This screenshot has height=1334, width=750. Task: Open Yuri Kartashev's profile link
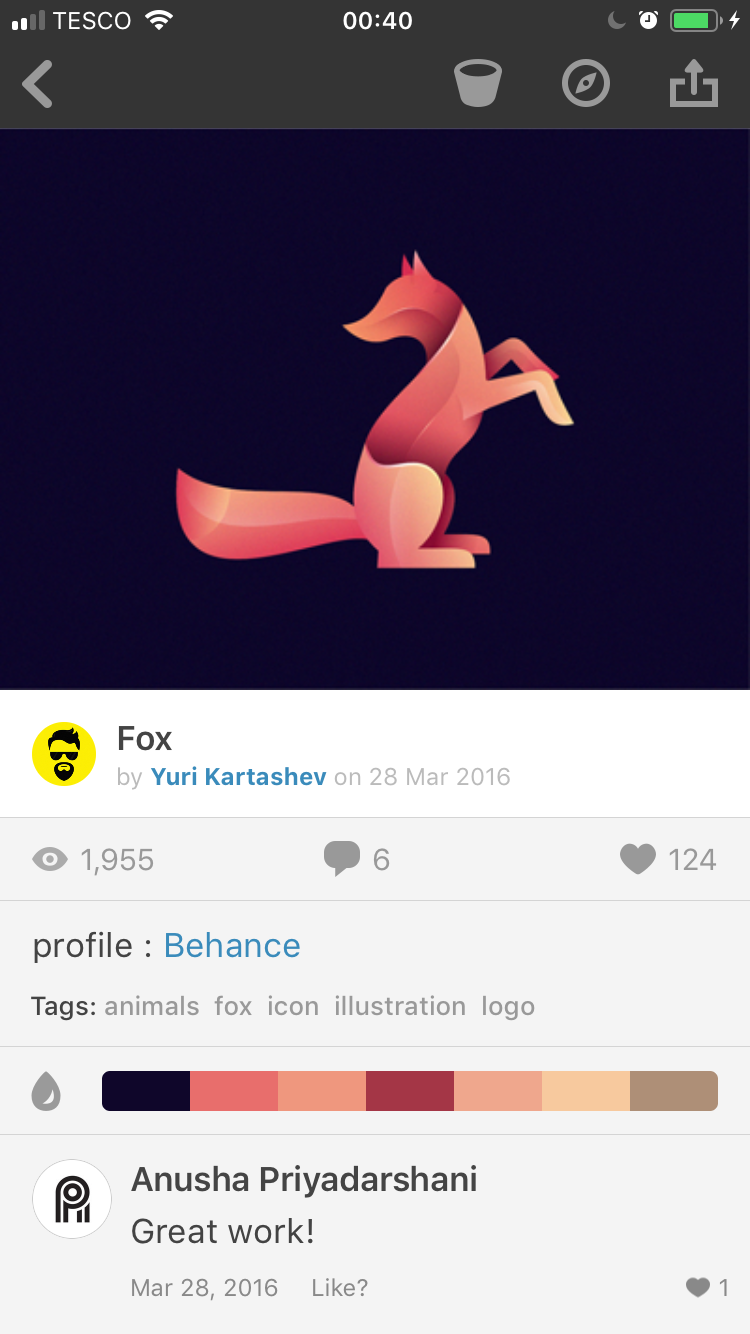(x=238, y=776)
